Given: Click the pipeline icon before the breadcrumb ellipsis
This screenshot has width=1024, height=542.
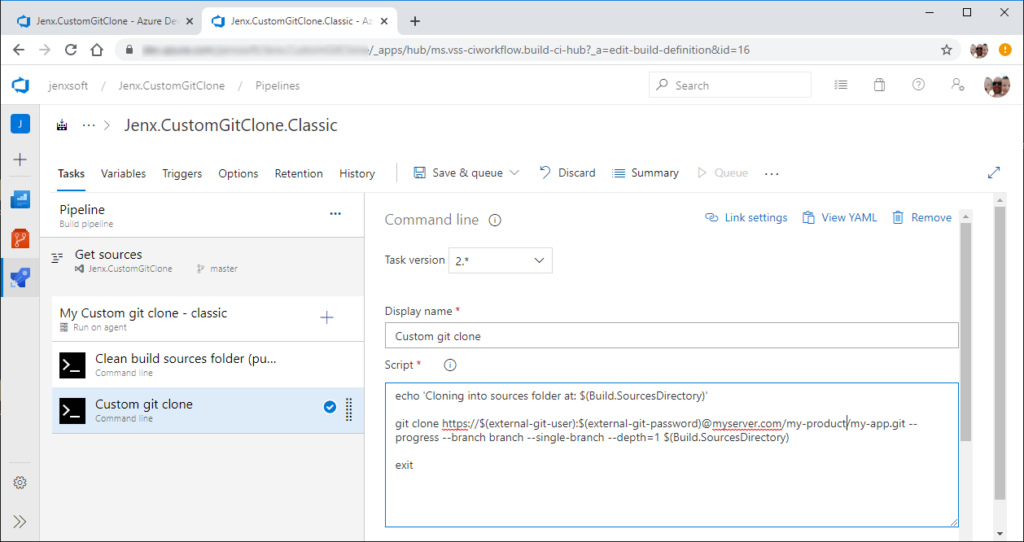Looking at the screenshot, I should (63, 125).
